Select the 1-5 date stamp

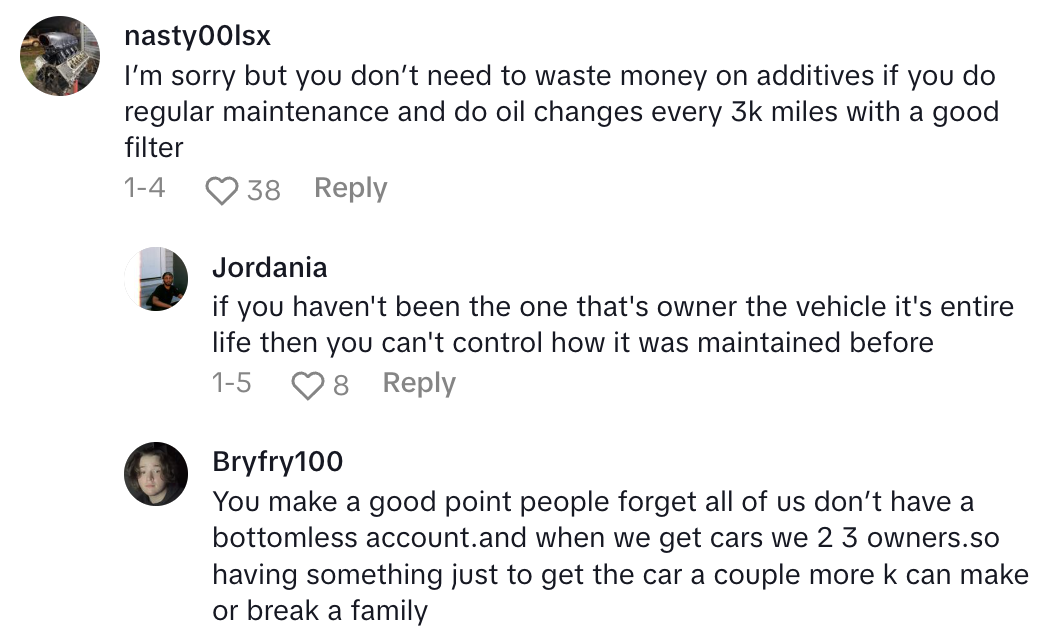(232, 383)
